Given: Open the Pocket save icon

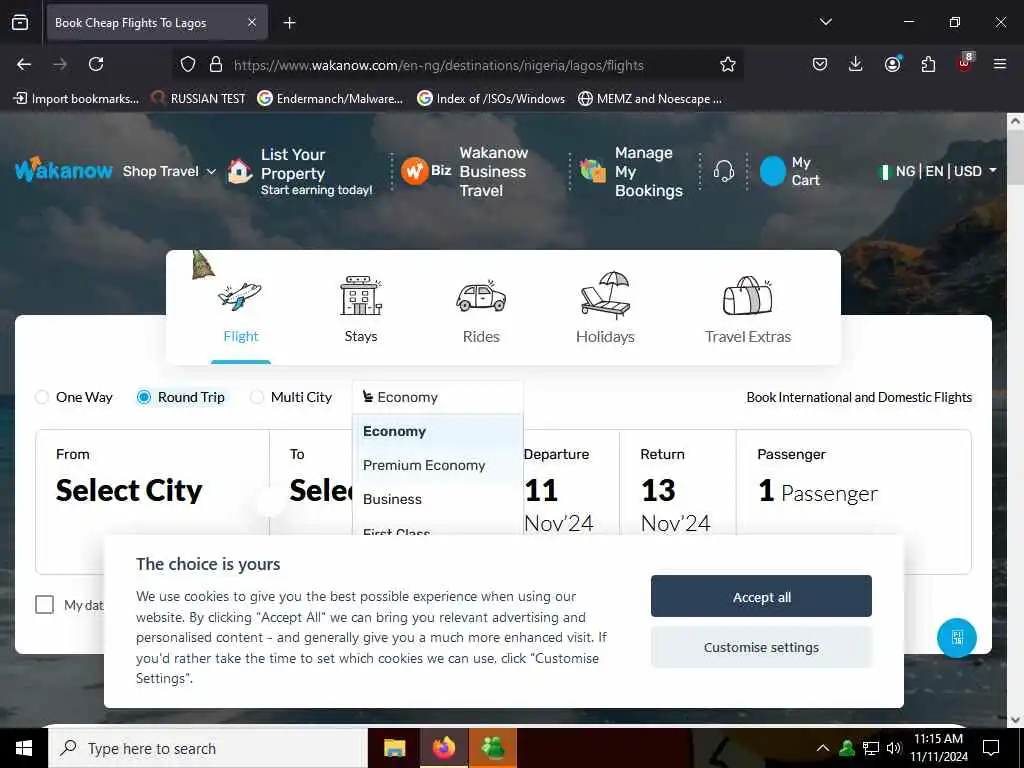Looking at the screenshot, I should (820, 64).
